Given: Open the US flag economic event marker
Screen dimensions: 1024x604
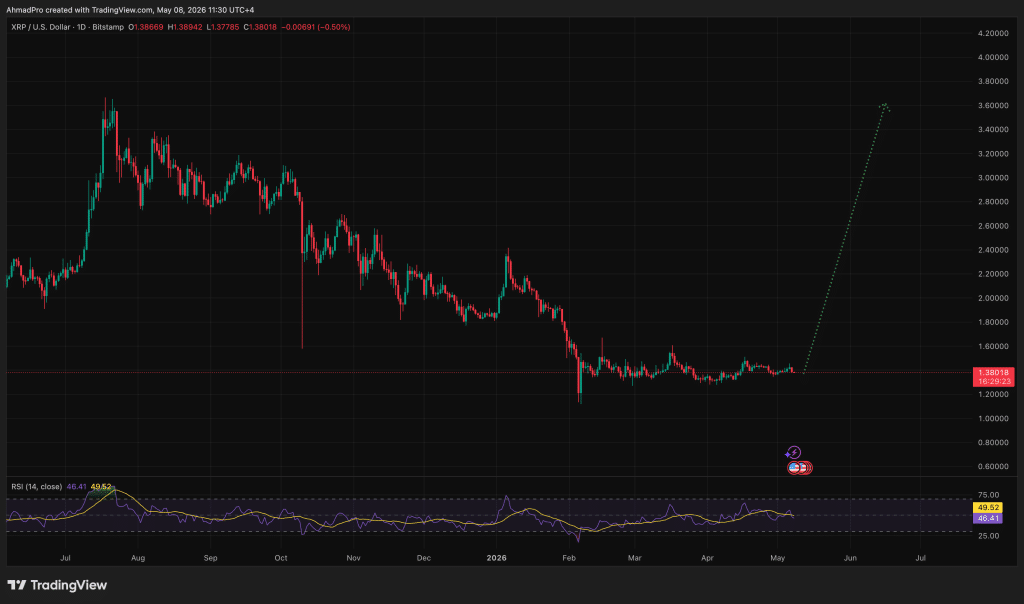Looking at the screenshot, I should [794, 468].
